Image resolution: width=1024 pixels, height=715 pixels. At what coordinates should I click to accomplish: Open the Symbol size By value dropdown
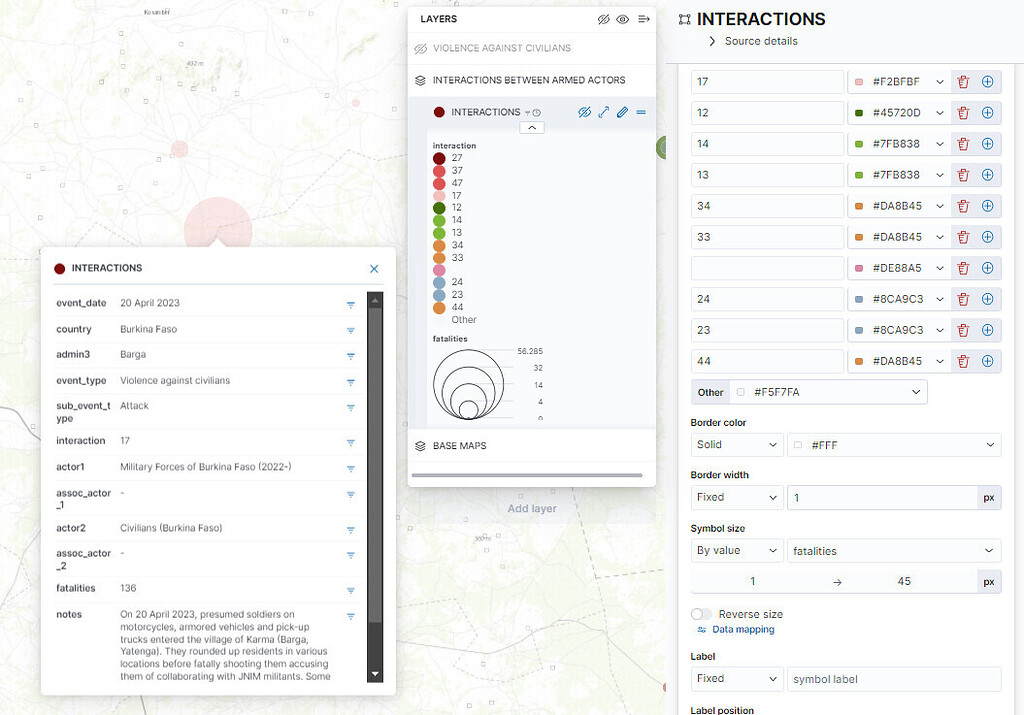(x=737, y=550)
